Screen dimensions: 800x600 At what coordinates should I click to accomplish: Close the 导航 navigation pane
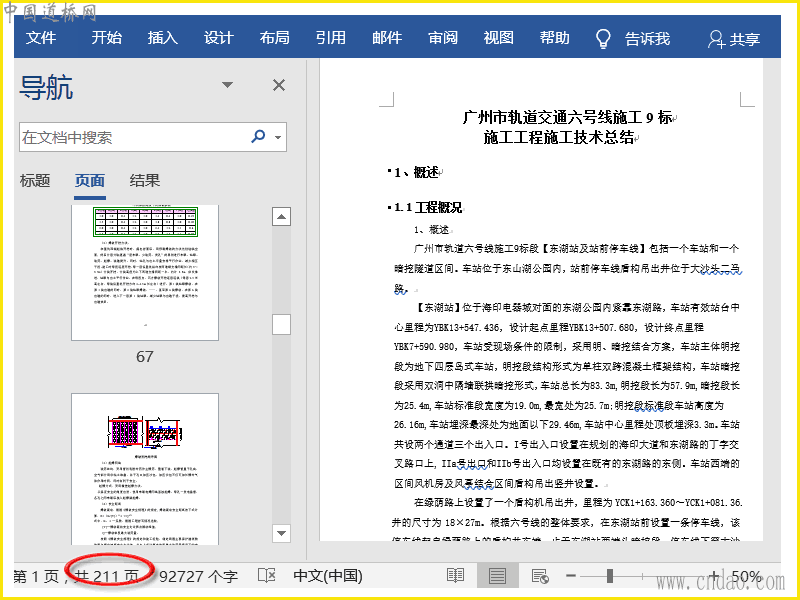[x=279, y=86]
